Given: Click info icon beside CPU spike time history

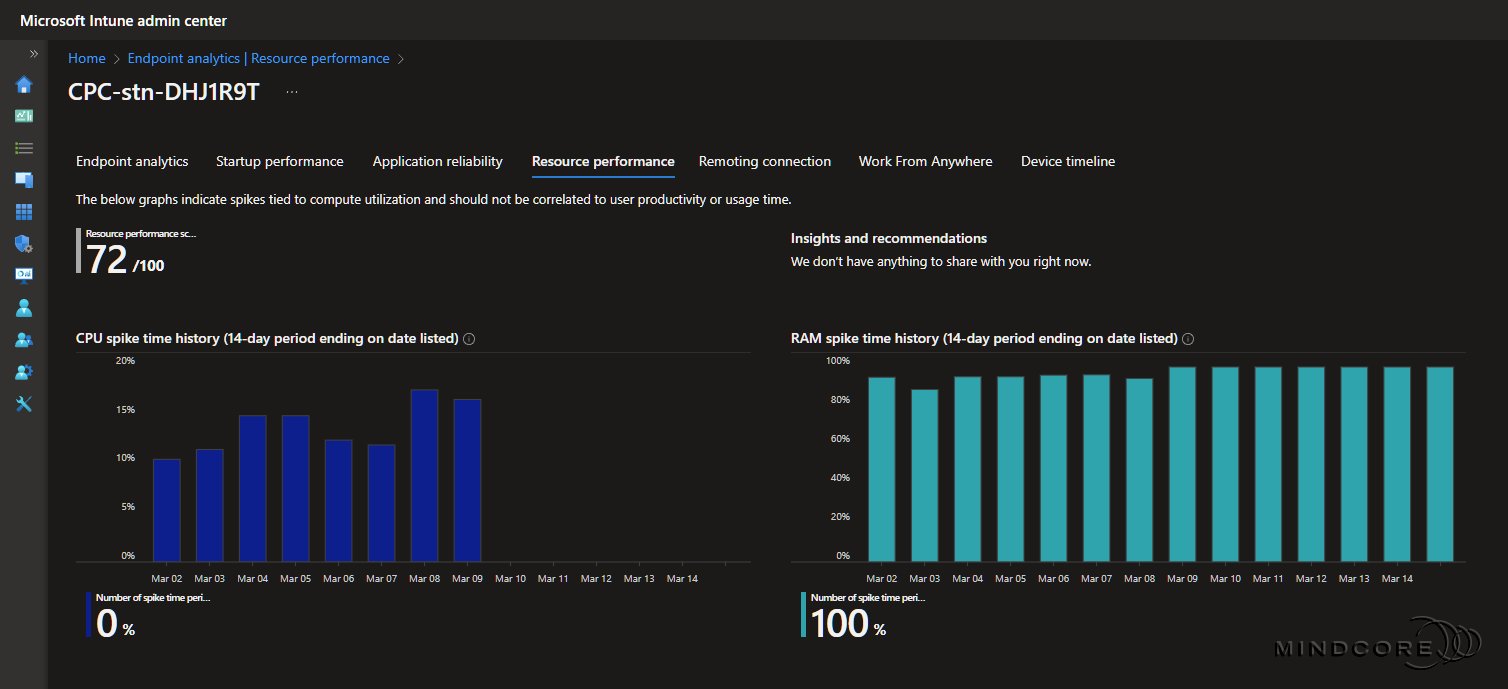Looking at the screenshot, I should tap(469, 339).
